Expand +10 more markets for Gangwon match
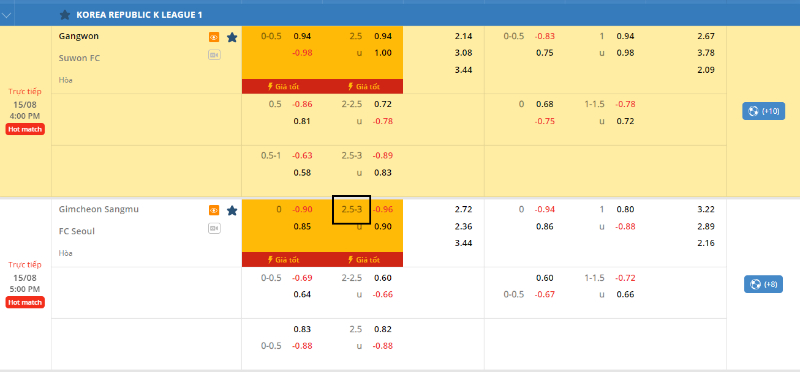 pos(763,111)
